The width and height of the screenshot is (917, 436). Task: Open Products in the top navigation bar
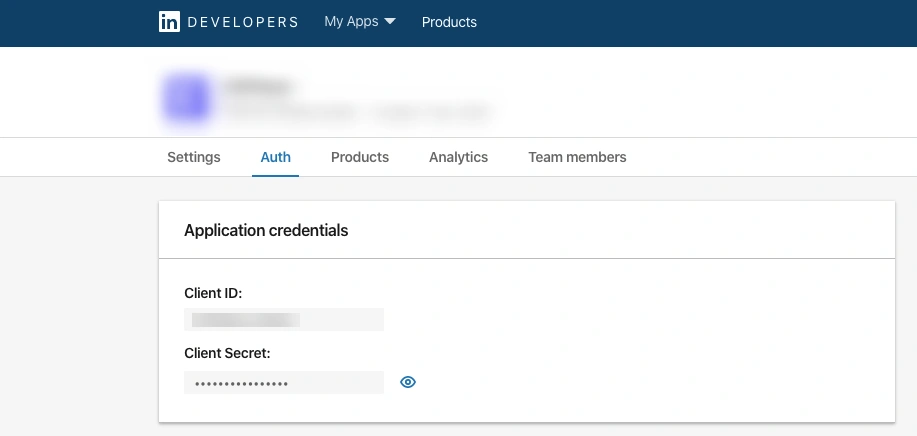(449, 22)
